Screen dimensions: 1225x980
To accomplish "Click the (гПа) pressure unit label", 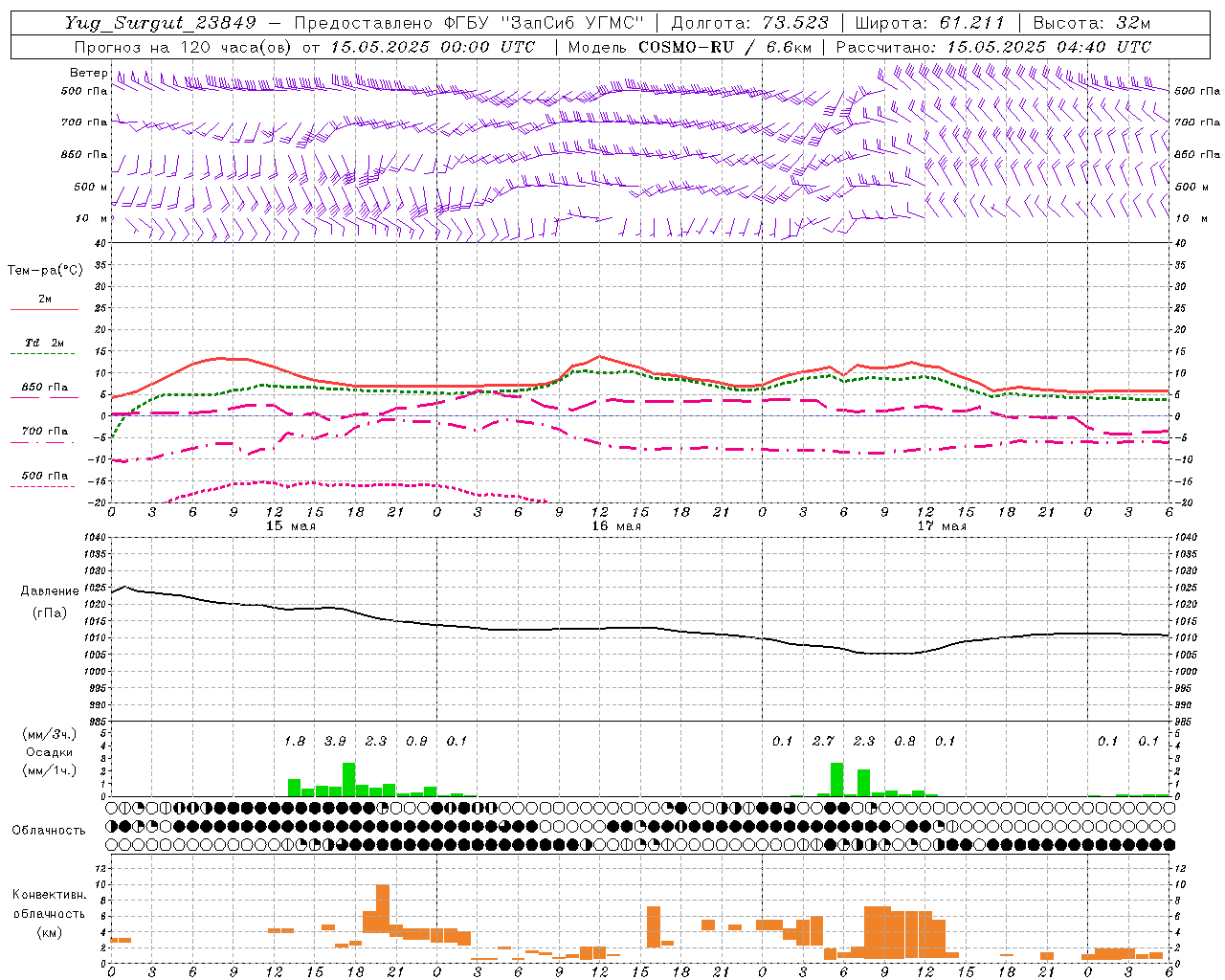I will pos(49,612).
